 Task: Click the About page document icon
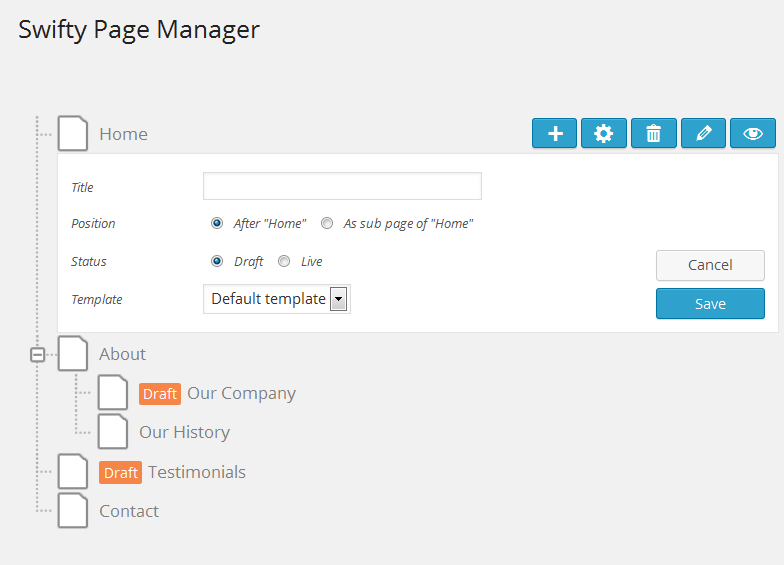pyautogui.click(x=73, y=354)
